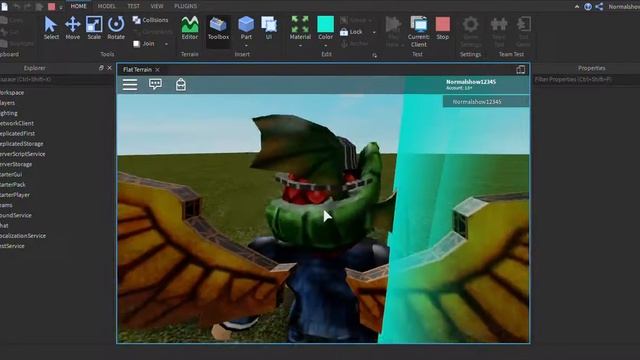Collapse the ribbon with the up arrow

pos(577,7)
